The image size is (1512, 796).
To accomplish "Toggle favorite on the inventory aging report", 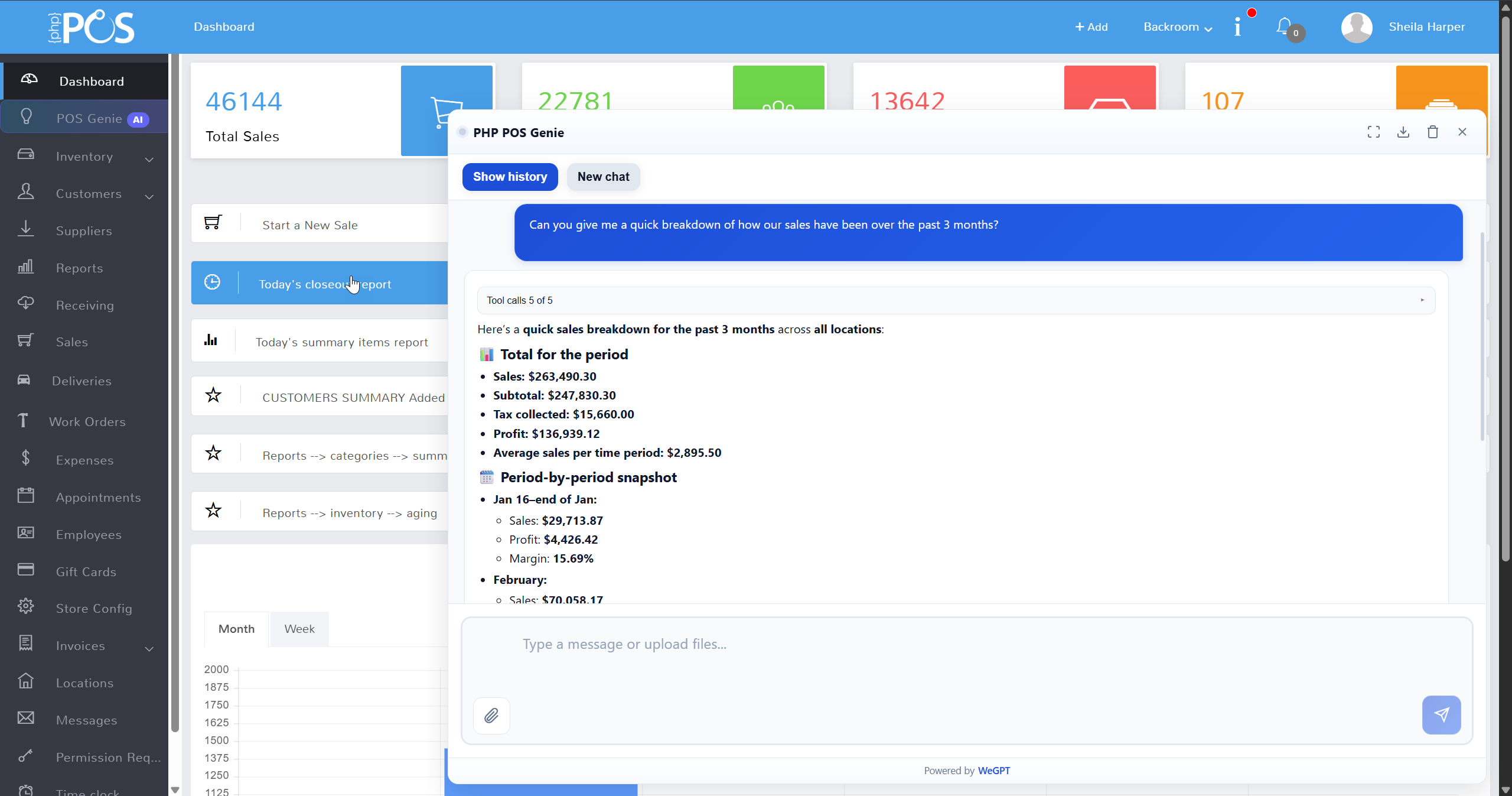I will tap(214, 511).
